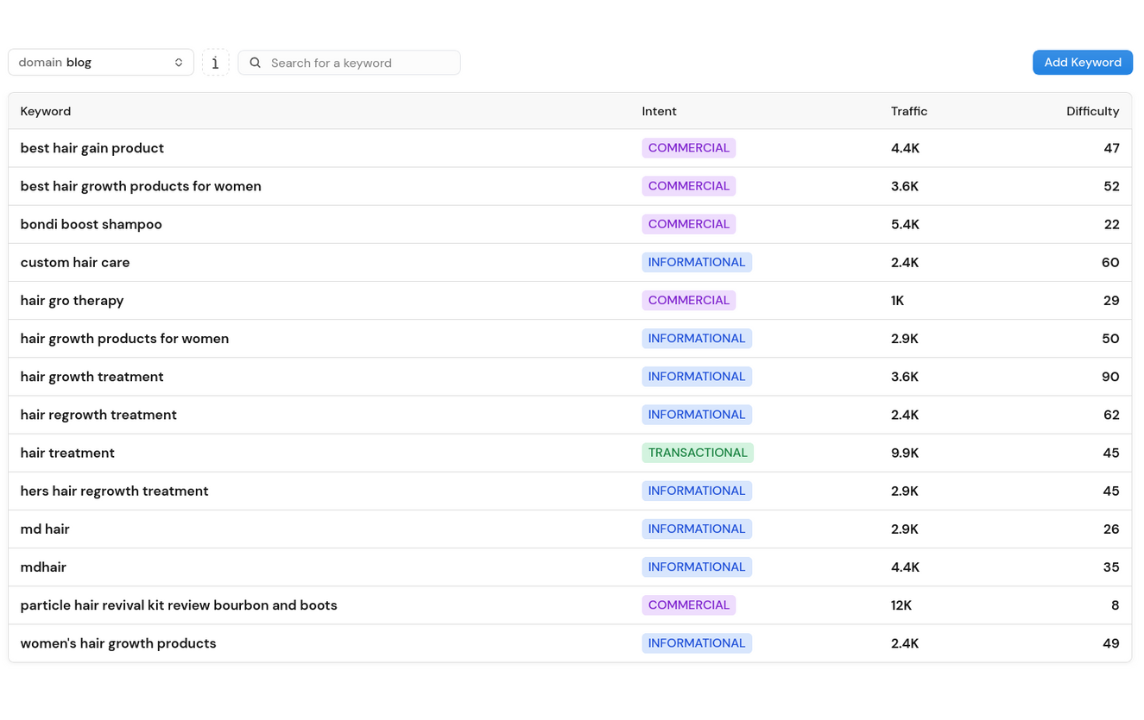Image resolution: width=1144 pixels, height=720 pixels.
Task: Click difficulty 35 for mdhair
Action: point(1111,567)
